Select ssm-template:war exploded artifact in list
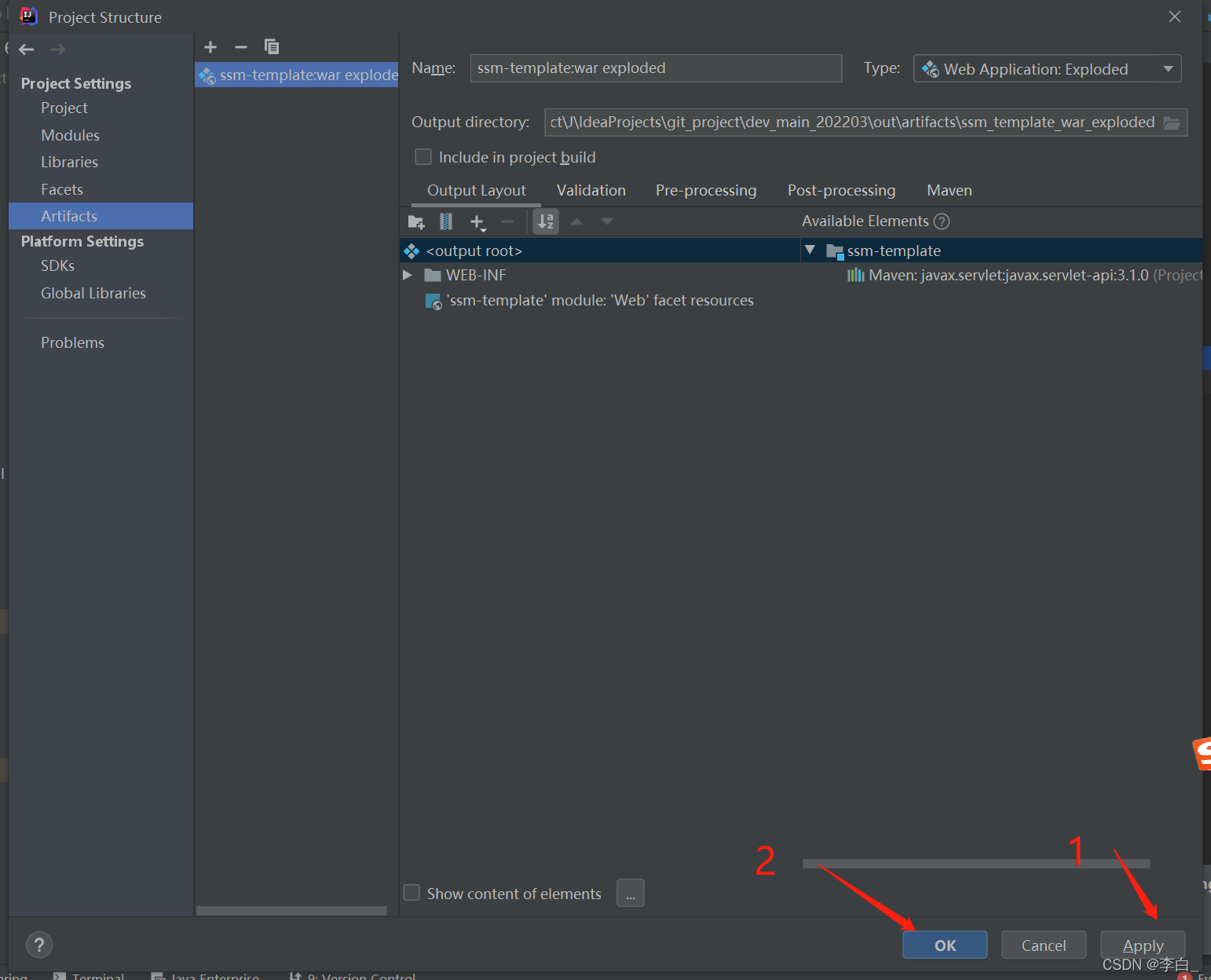1211x980 pixels. click(297, 75)
